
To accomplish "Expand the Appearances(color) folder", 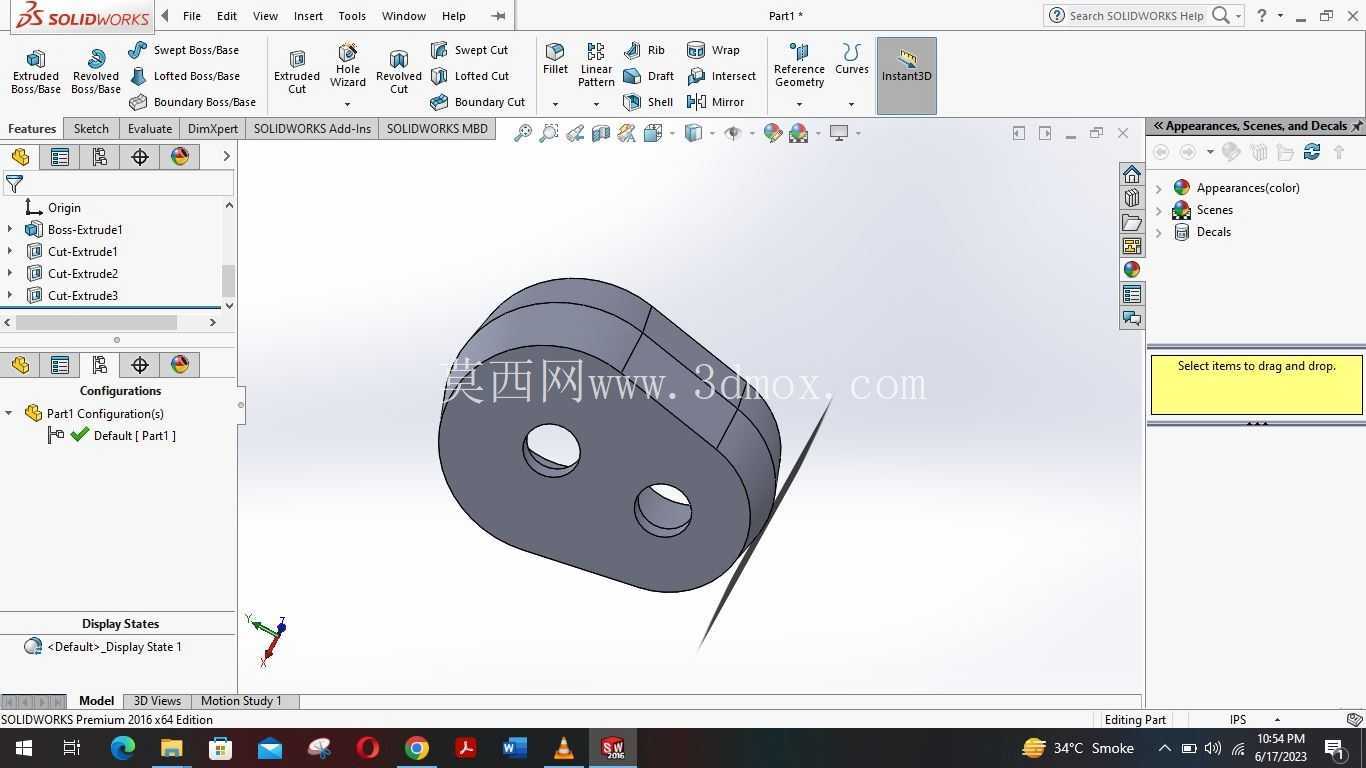I will click(x=1159, y=188).
